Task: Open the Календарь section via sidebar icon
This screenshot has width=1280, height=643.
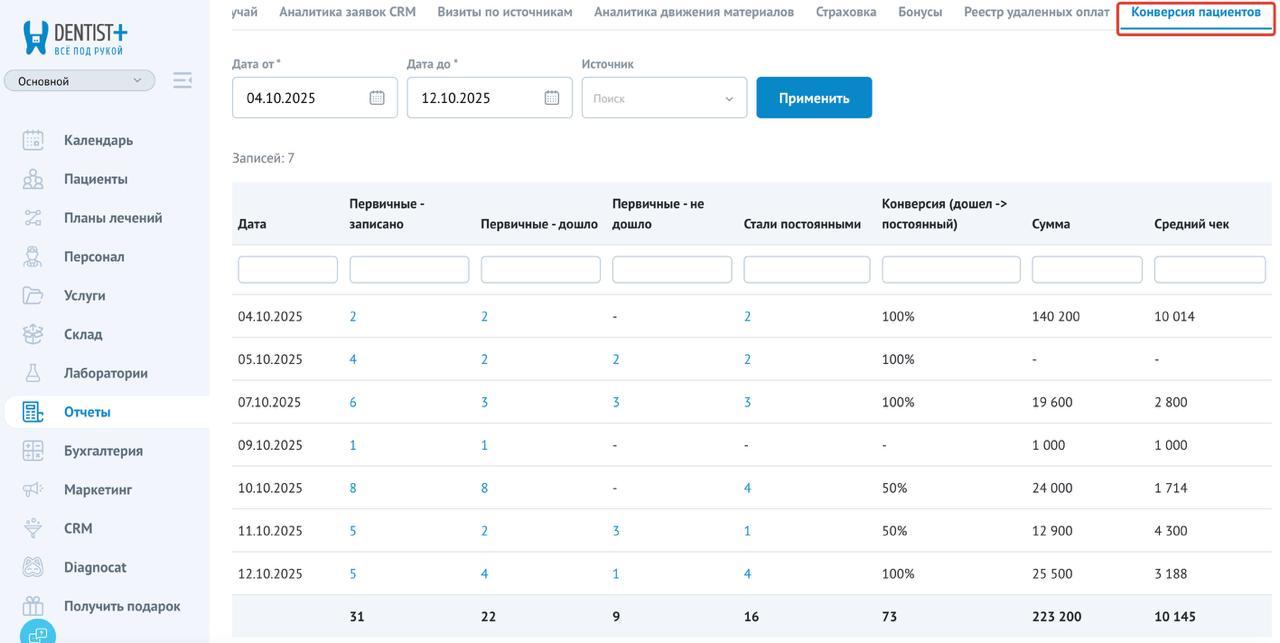Action: (x=32, y=140)
